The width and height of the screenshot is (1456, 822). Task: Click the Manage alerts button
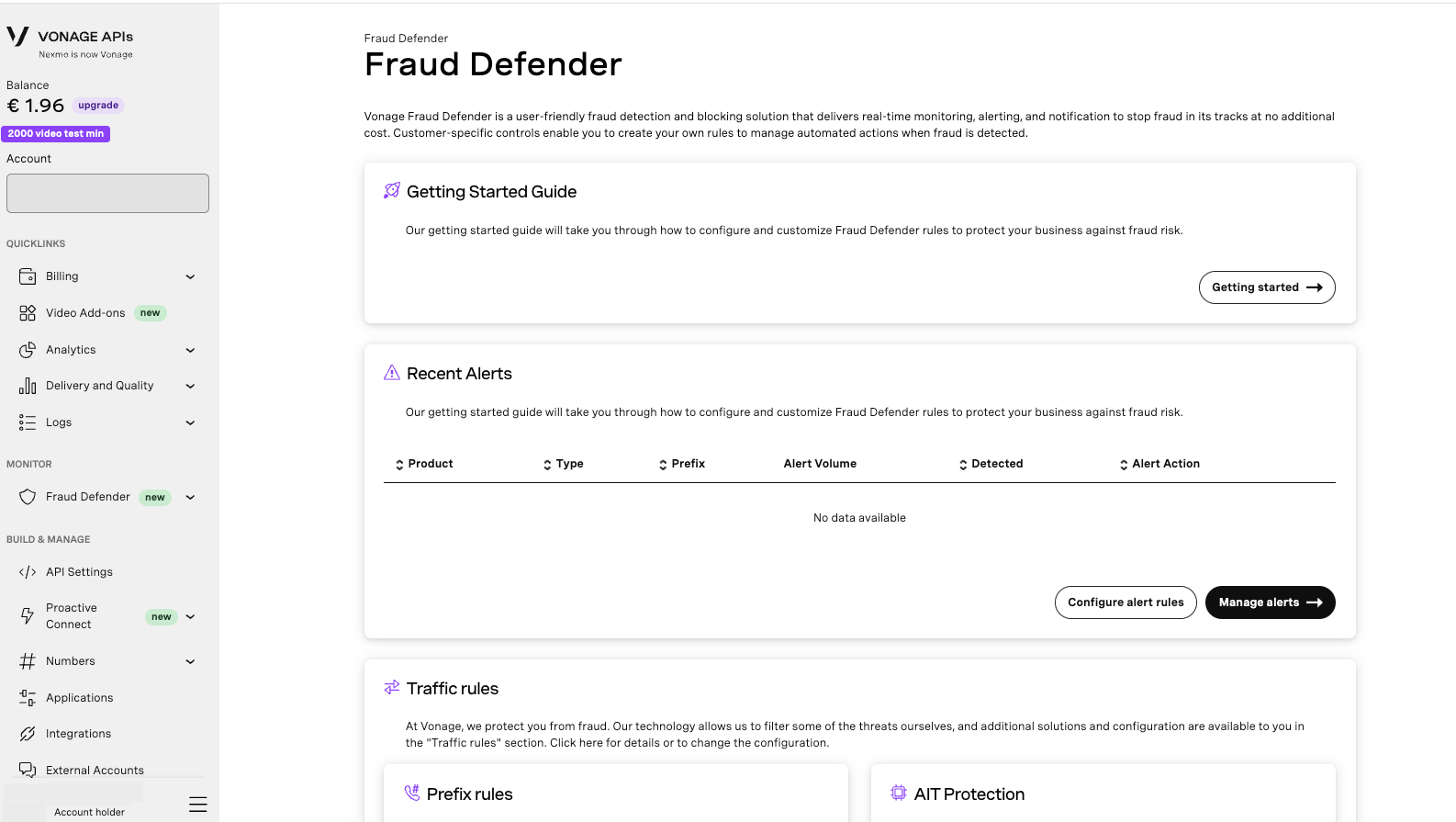pyautogui.click(x=1270, y=602)
